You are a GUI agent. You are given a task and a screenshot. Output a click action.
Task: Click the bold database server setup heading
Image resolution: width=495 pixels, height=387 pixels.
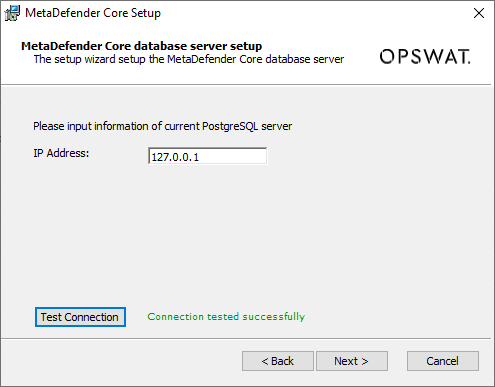coord(142,46)
